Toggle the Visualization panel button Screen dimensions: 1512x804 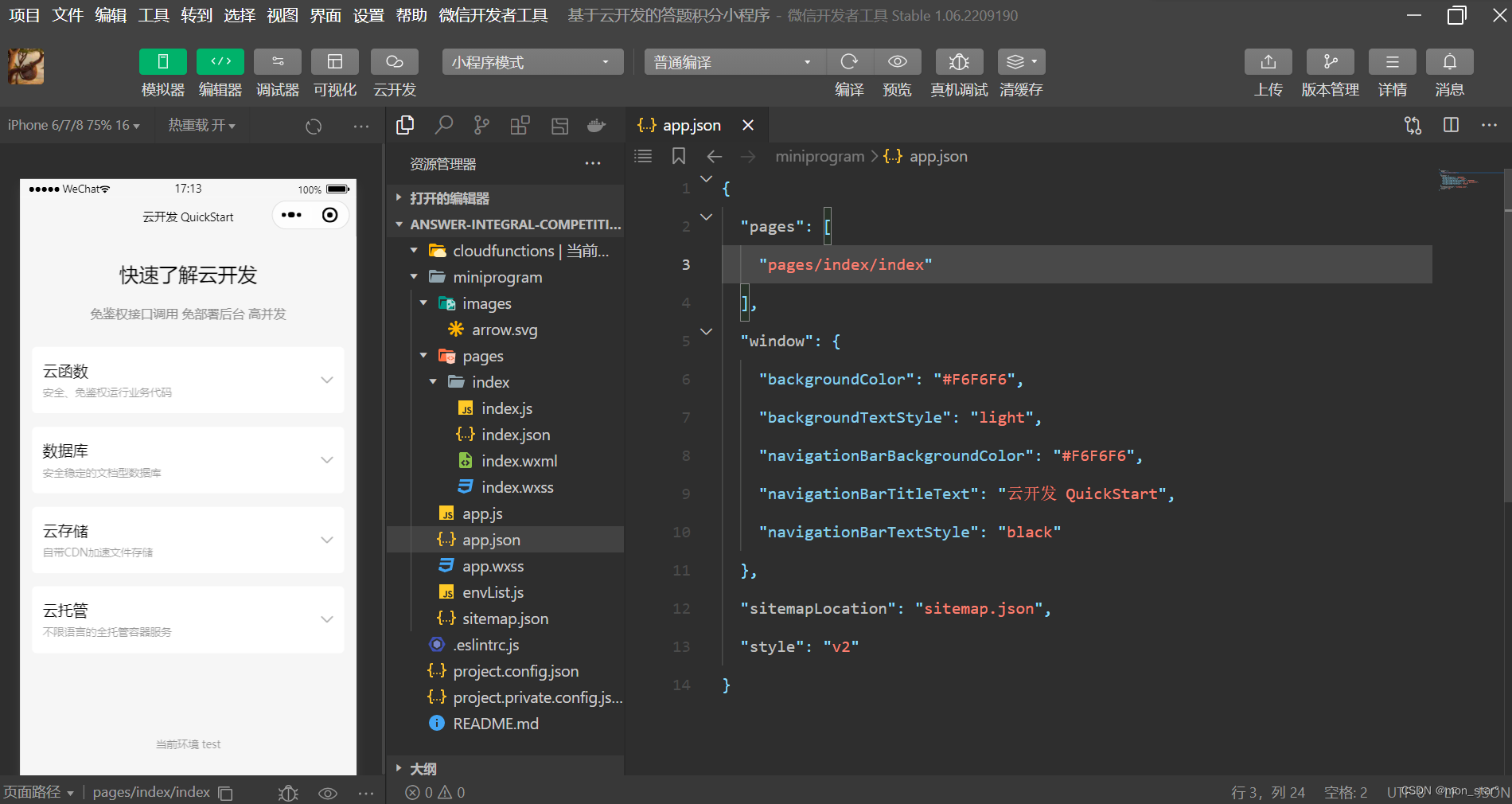335,62
